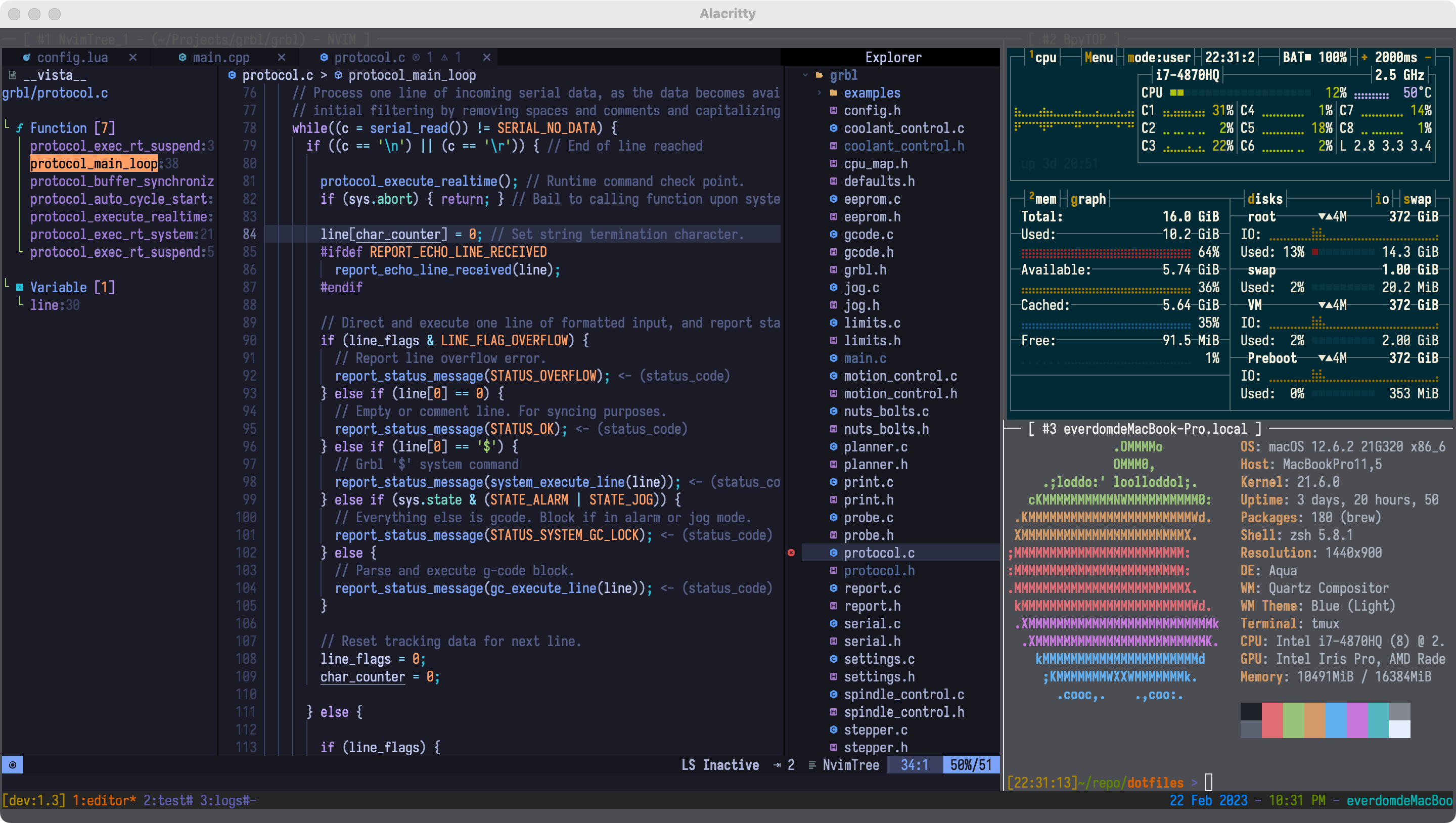Switch to the config.lua tab
The width and height of the screenshot is (1456, 823).
[x=72, y=58]
